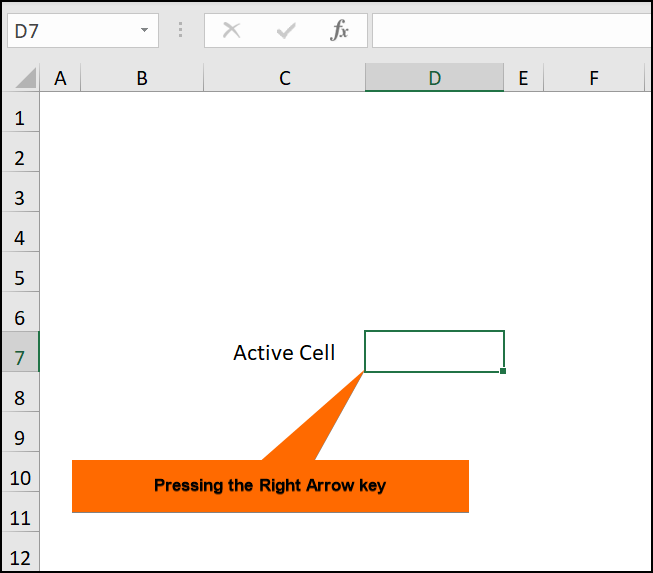
Task: Click the cell containing Active Cell text
Action: tap(284, 352)
